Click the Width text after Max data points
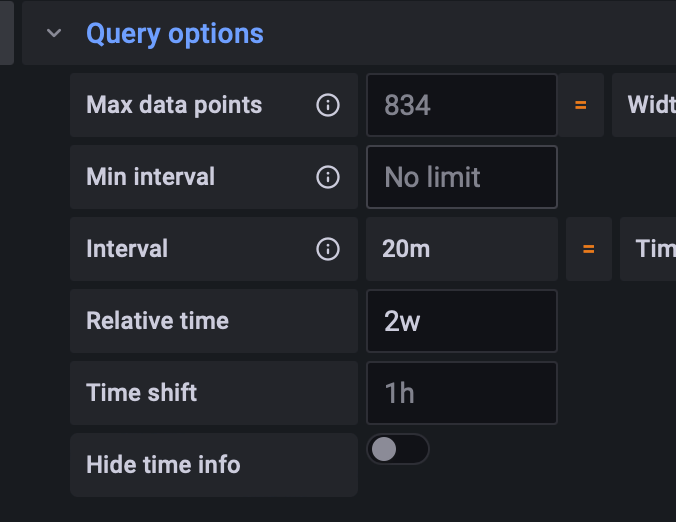This screenshot has width=676, height=522. click(x=650, y=105)
